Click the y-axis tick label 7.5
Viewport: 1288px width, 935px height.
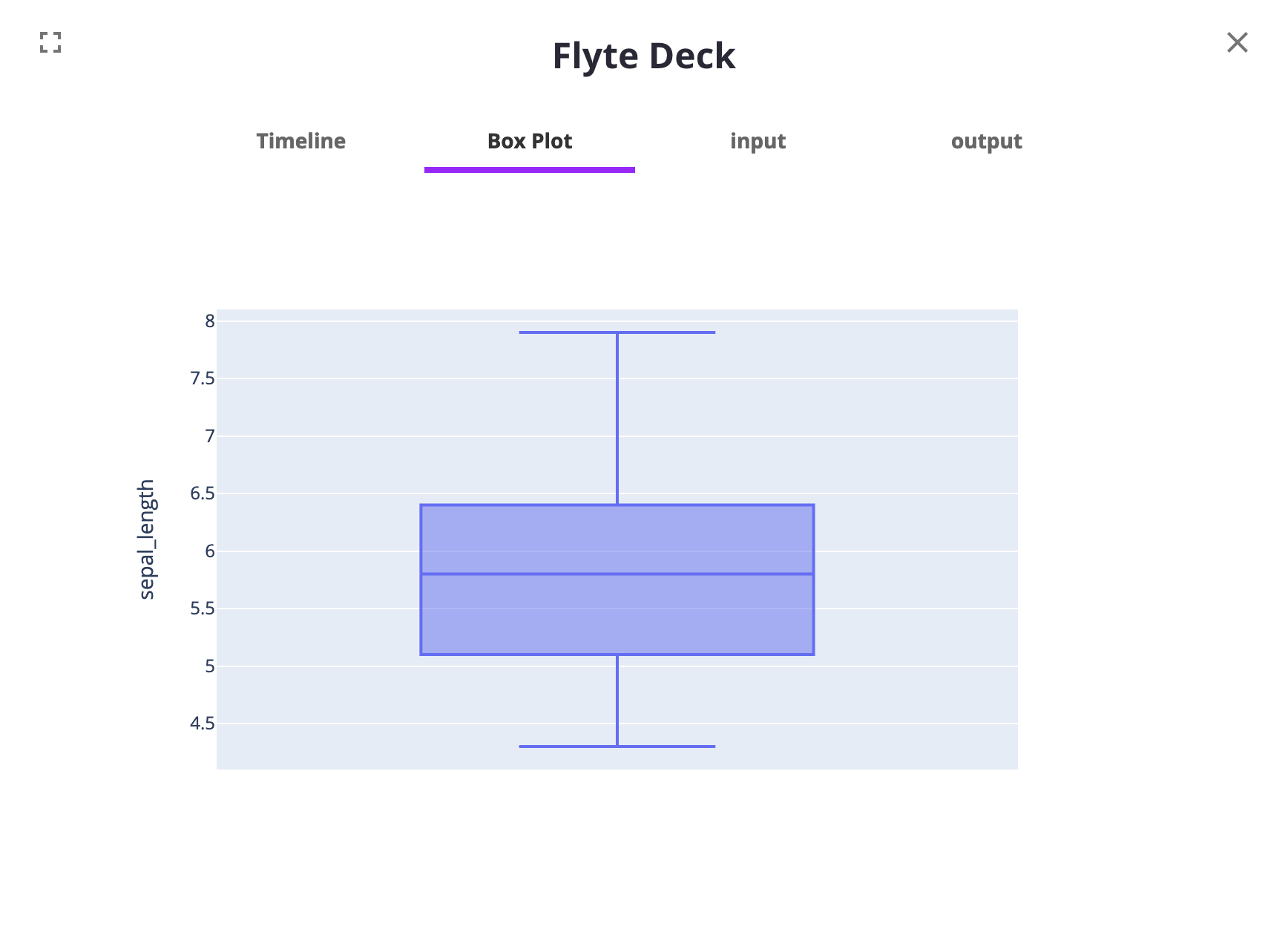click(x=202, y=378)
